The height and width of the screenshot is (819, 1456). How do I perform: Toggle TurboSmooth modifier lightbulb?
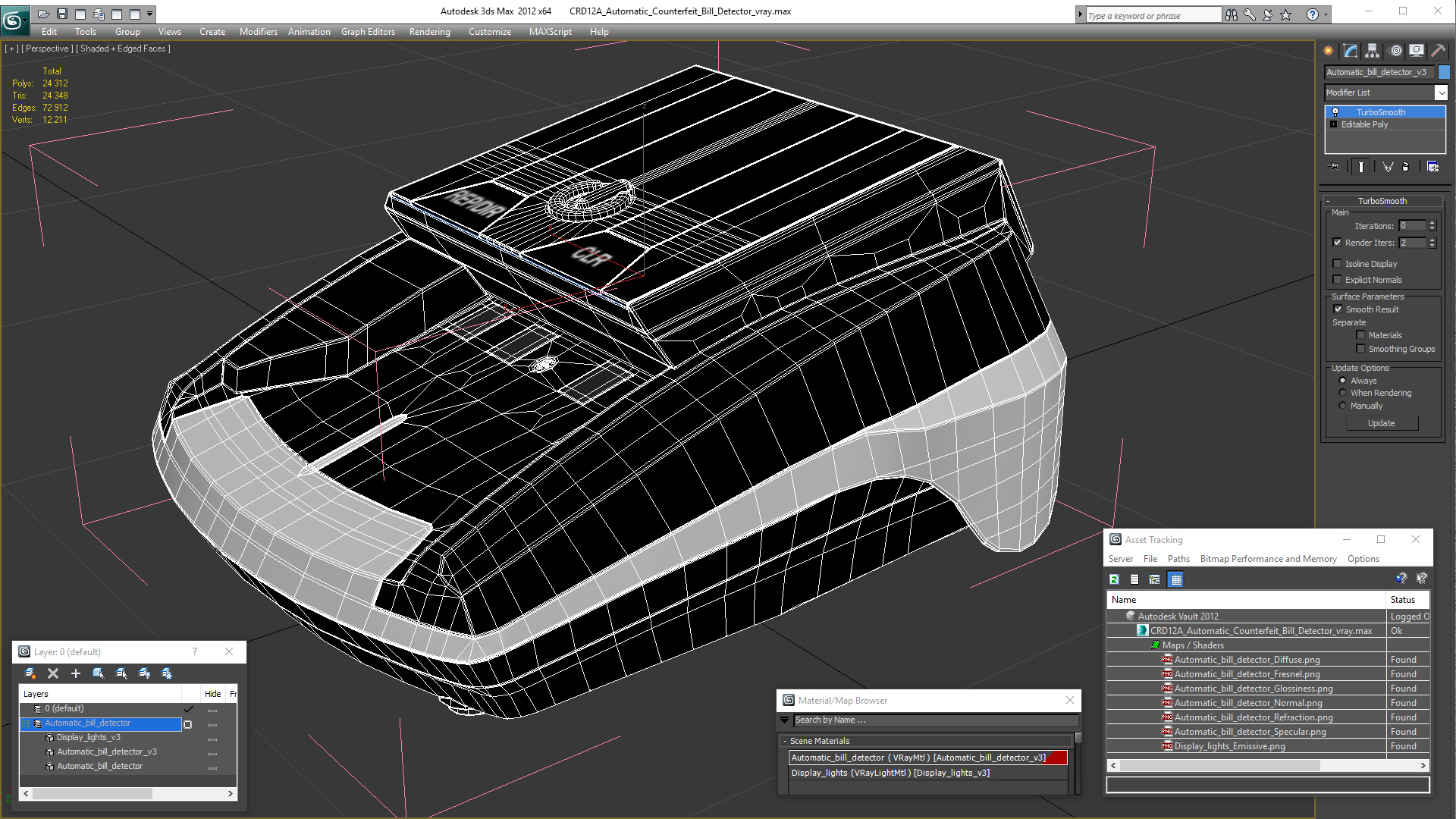pyautogui.click(x=1335, y=112)
